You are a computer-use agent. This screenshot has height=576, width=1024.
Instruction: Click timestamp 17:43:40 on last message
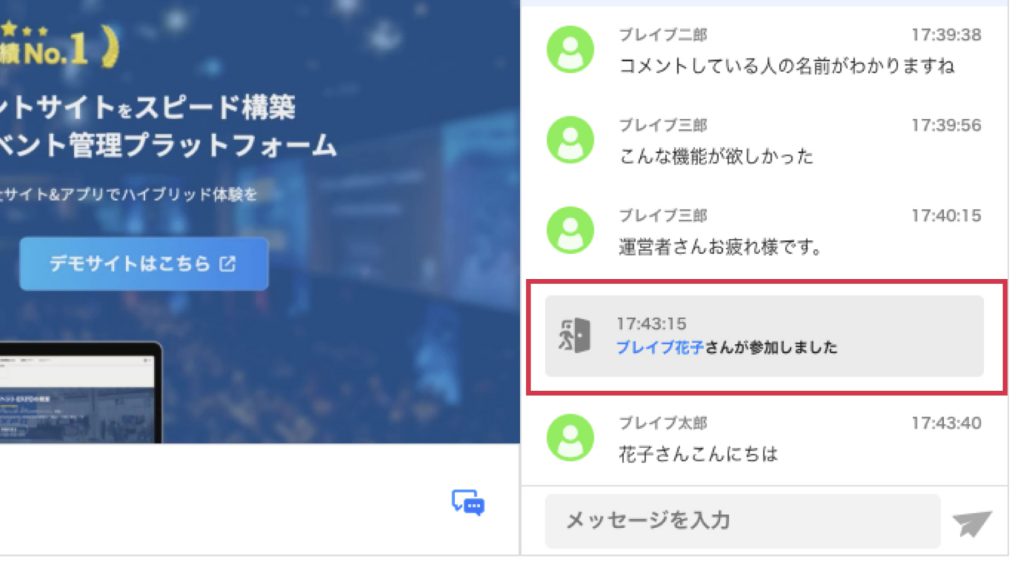click(946, 423)
